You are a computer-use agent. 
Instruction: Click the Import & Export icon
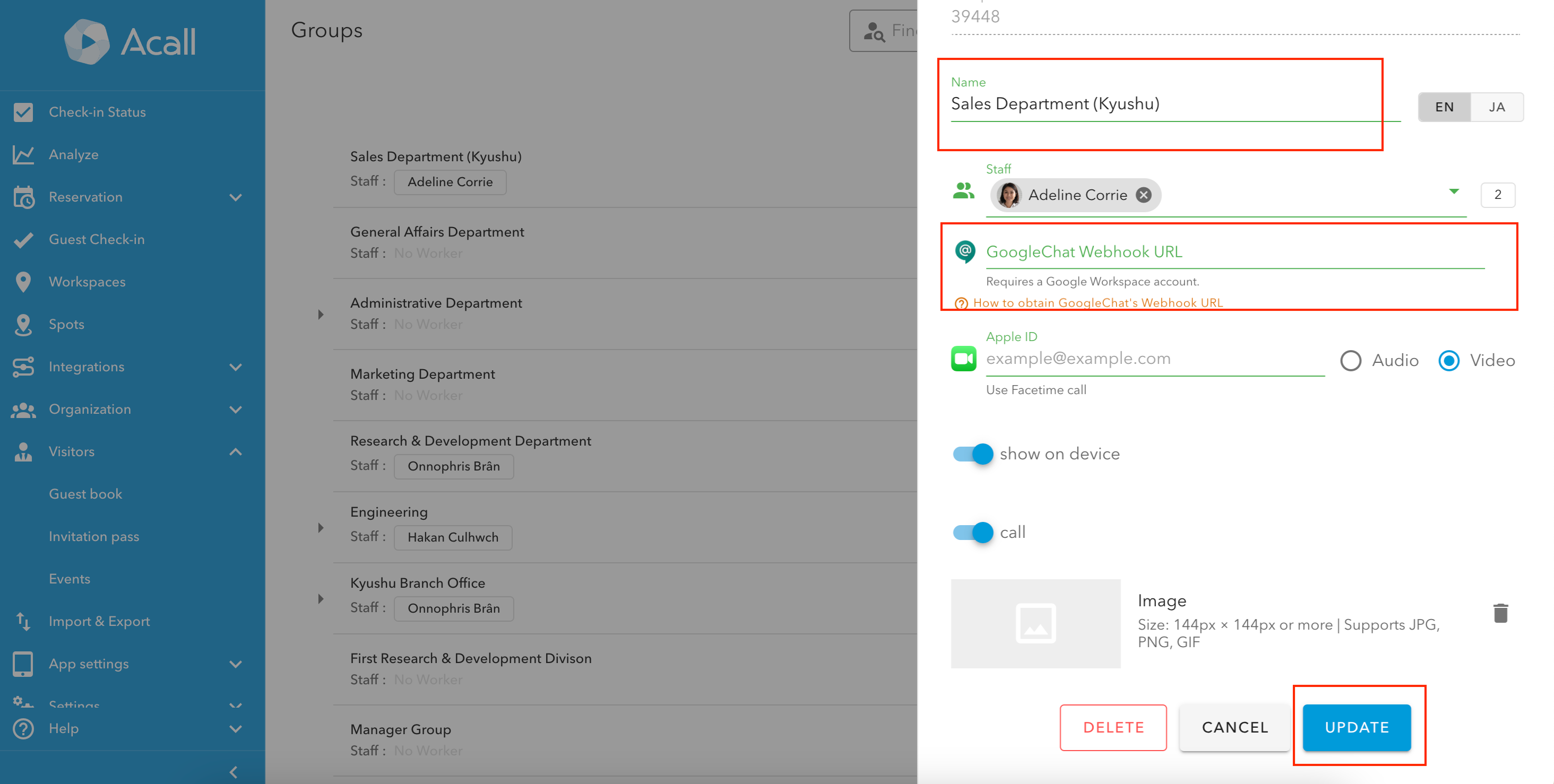23,621
